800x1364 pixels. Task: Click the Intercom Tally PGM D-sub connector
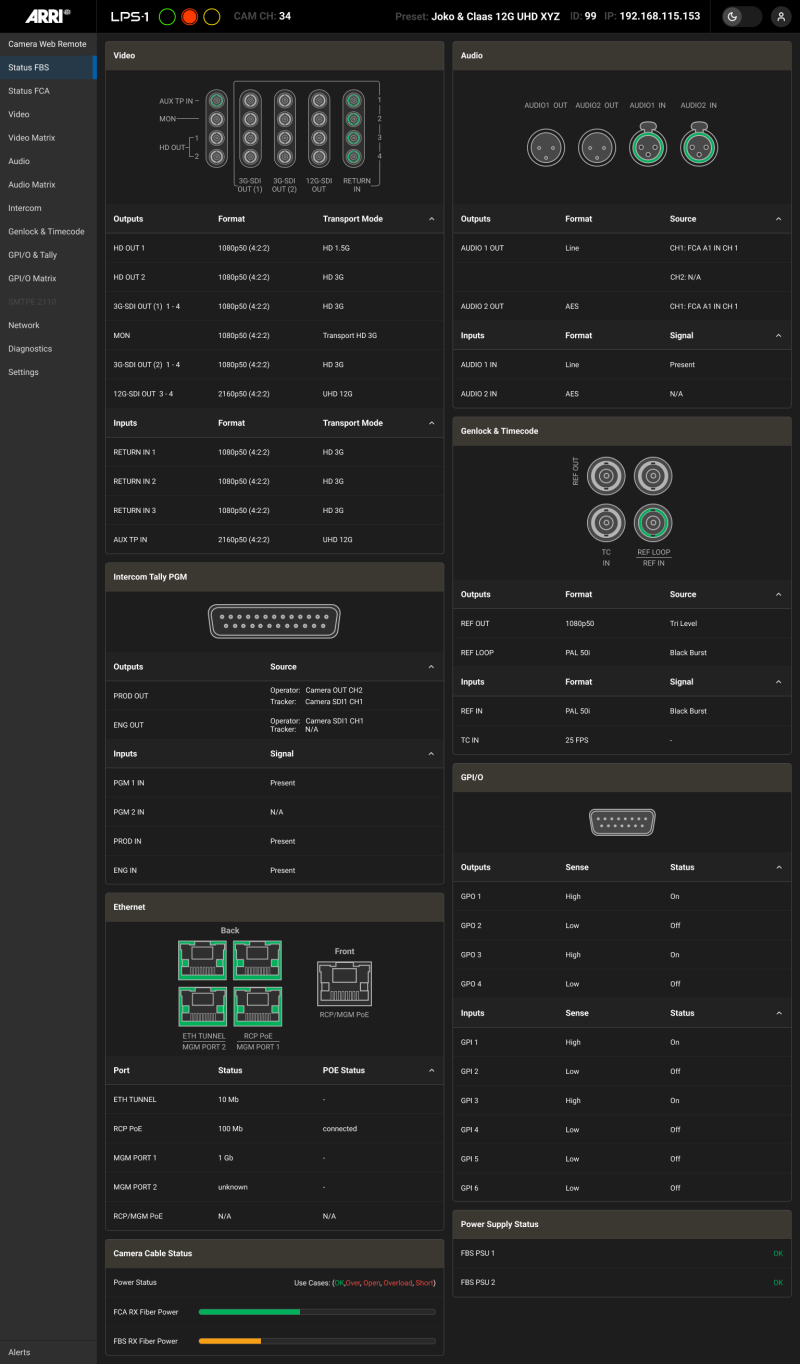pyautogui.click(x=273, y=621)
